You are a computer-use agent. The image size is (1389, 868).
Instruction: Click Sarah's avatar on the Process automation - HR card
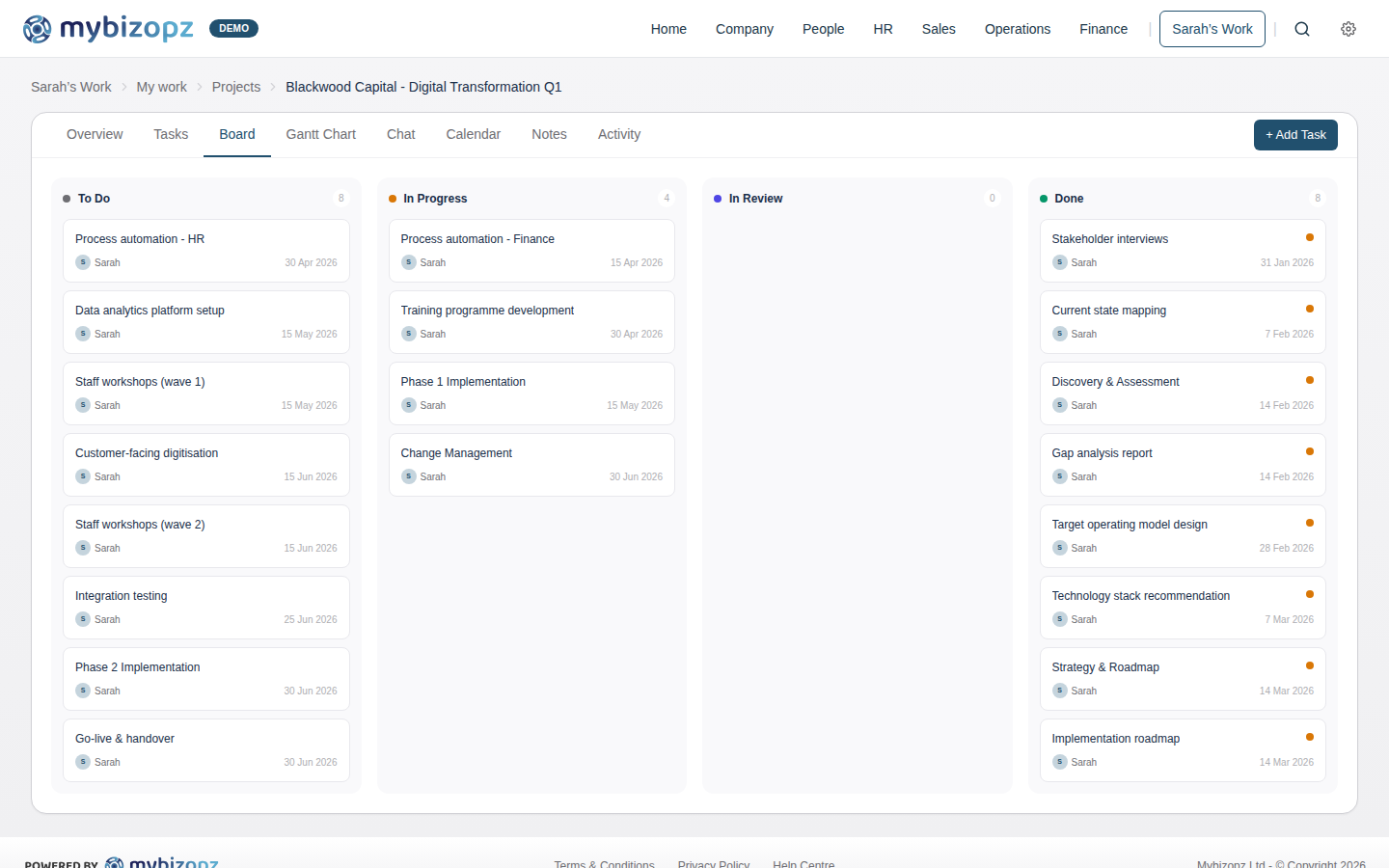82,262
